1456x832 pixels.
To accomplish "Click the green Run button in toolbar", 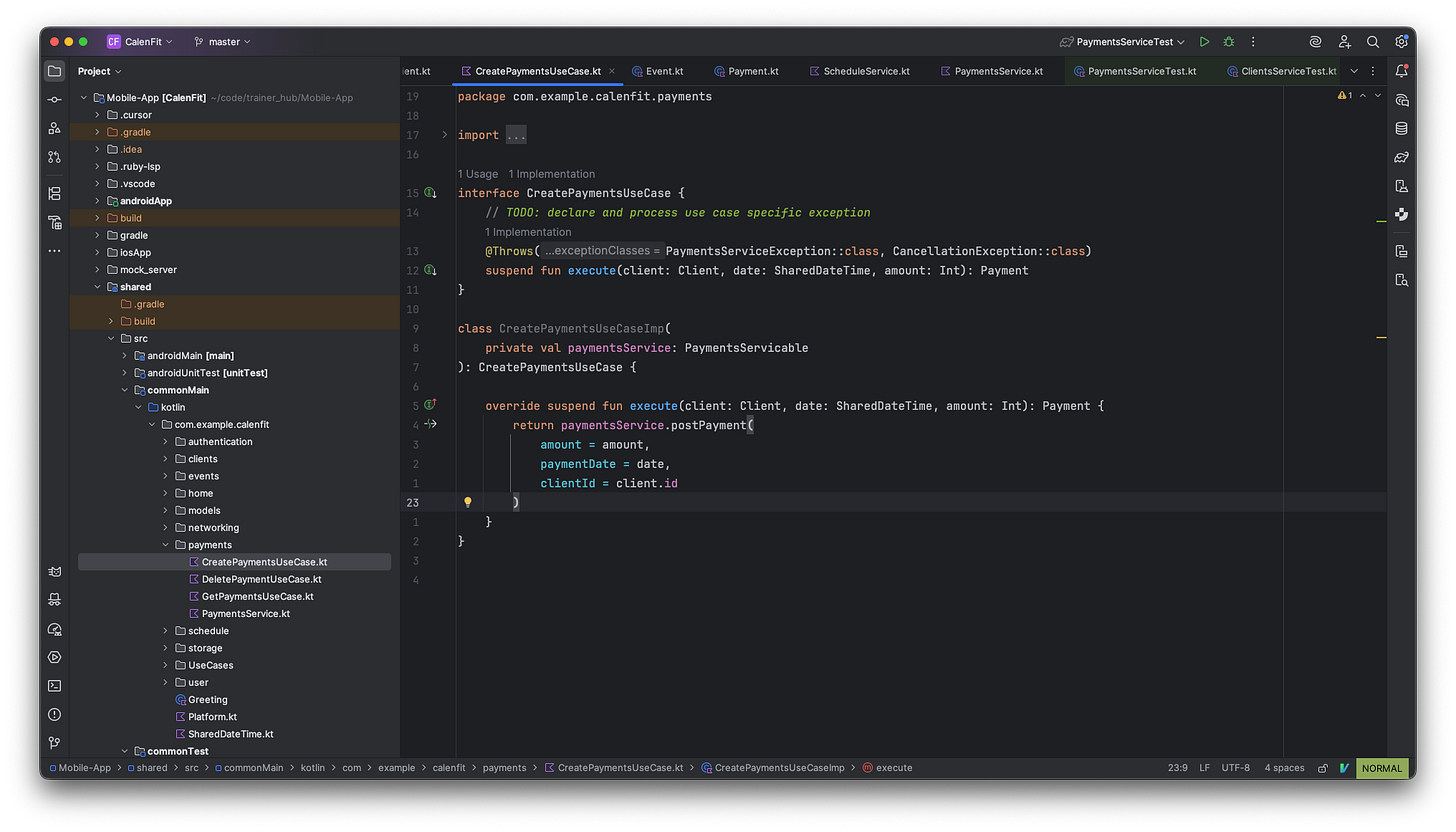I will 1204,42.
